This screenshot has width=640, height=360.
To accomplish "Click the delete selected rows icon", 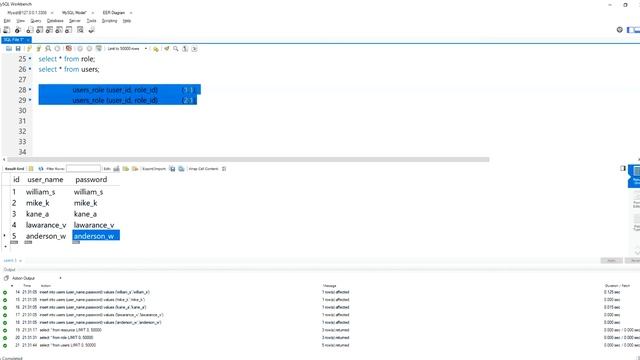I will [x=135, y=169].
